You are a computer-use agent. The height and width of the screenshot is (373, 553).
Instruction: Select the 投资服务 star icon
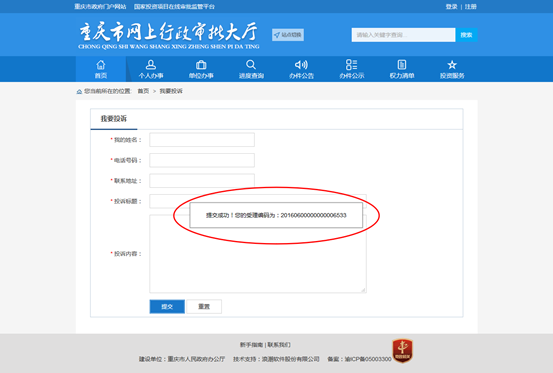452,65
